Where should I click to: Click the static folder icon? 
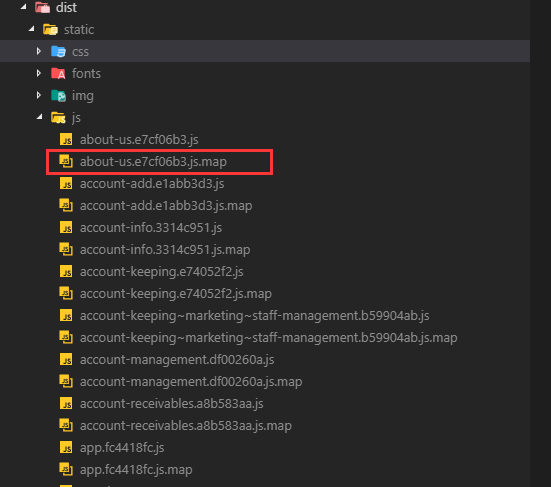click(x=50, y=30)
